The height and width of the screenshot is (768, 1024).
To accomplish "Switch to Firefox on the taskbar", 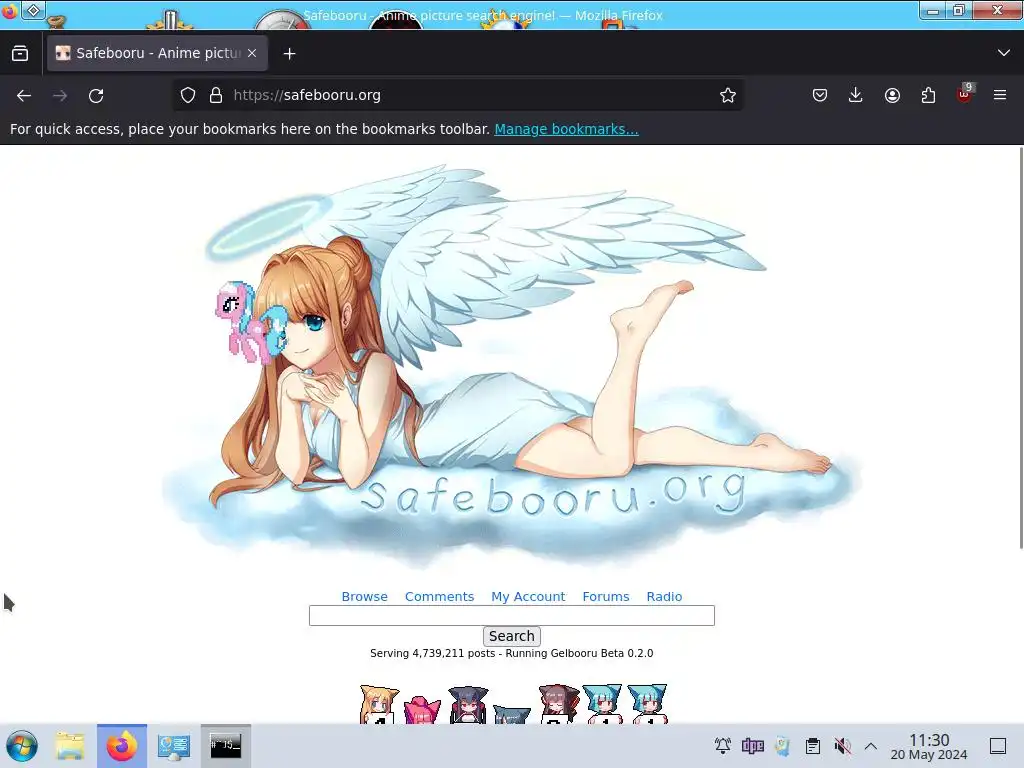I will pos(122,746).
